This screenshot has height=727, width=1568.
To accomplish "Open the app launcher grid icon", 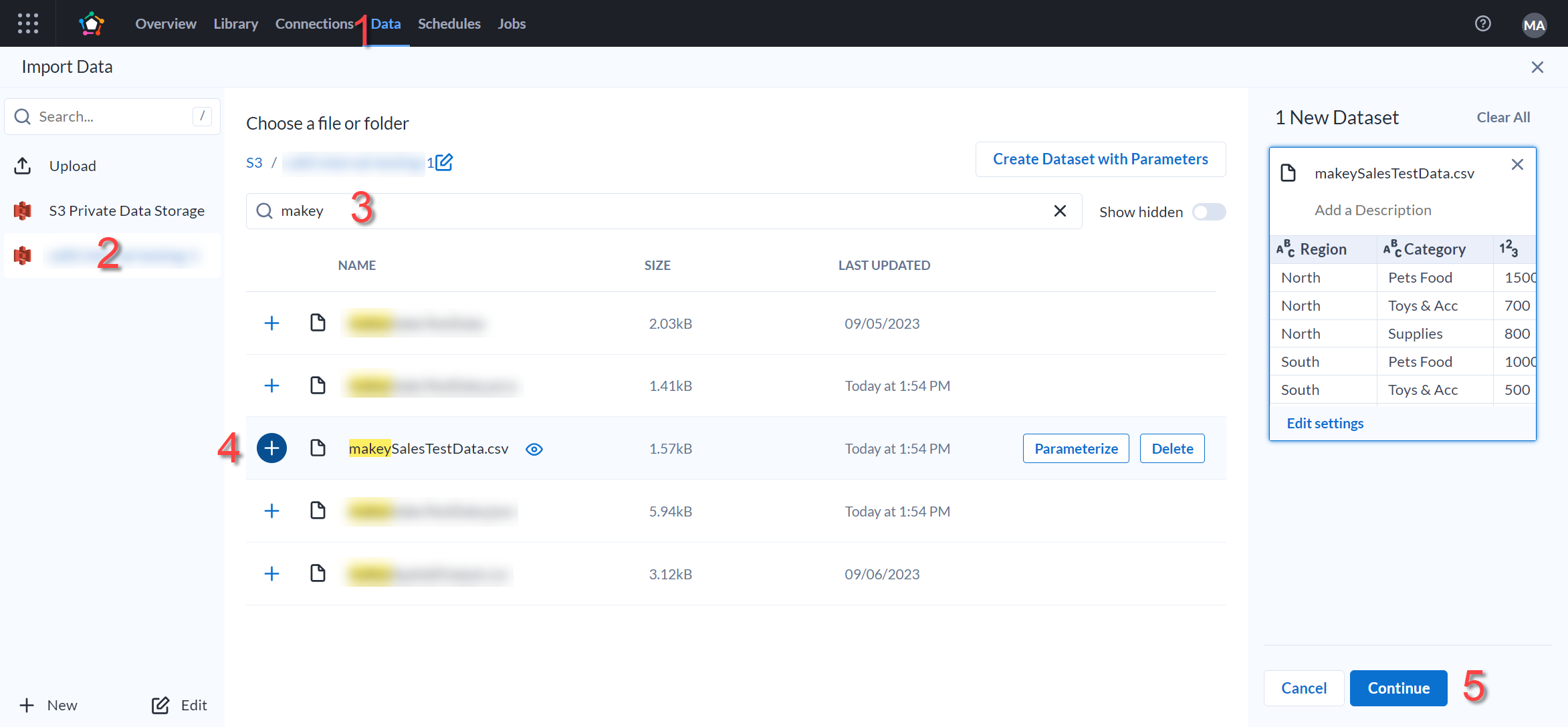I will (x=27, y=23).
